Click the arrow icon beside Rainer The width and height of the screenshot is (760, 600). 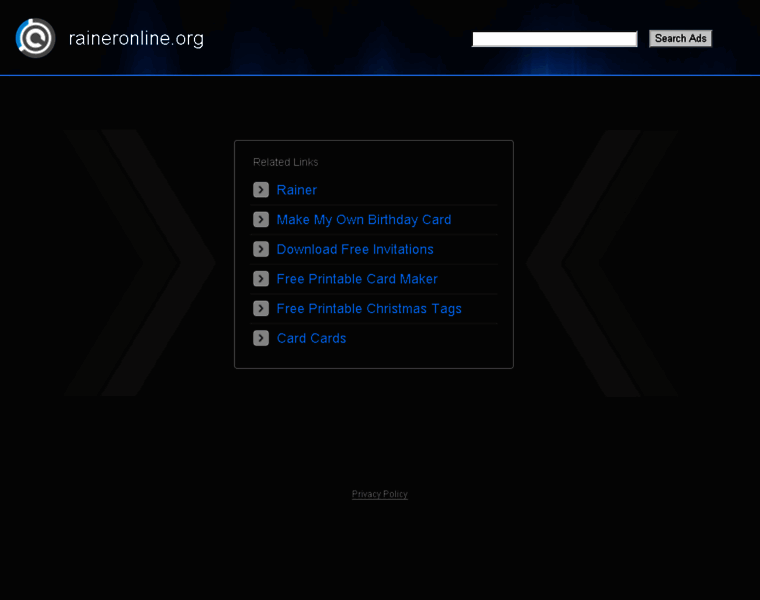coord(261,189)
